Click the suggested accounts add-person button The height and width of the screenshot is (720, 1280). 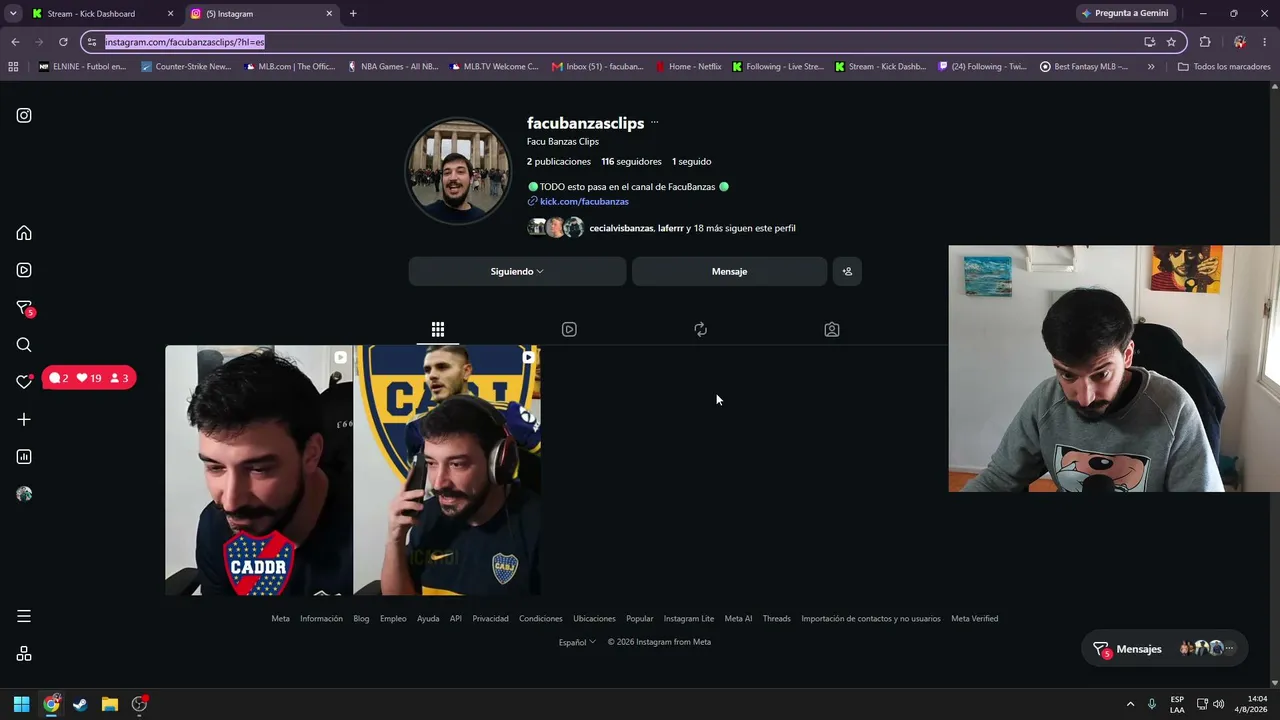[847, 271]
